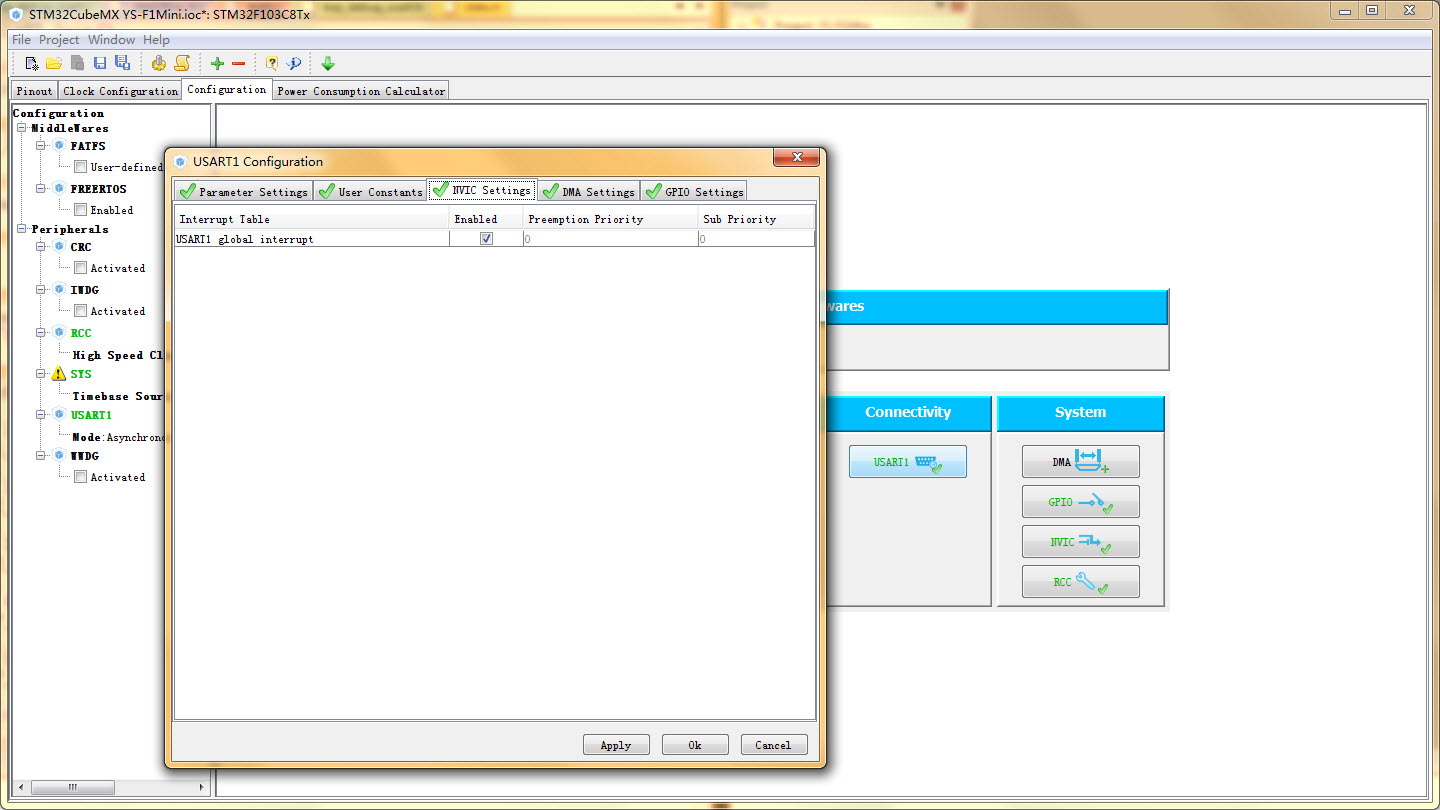1440x810 pixels.
Task: Click the Generate Code gear icon
Action: click(x=158, y=63)
